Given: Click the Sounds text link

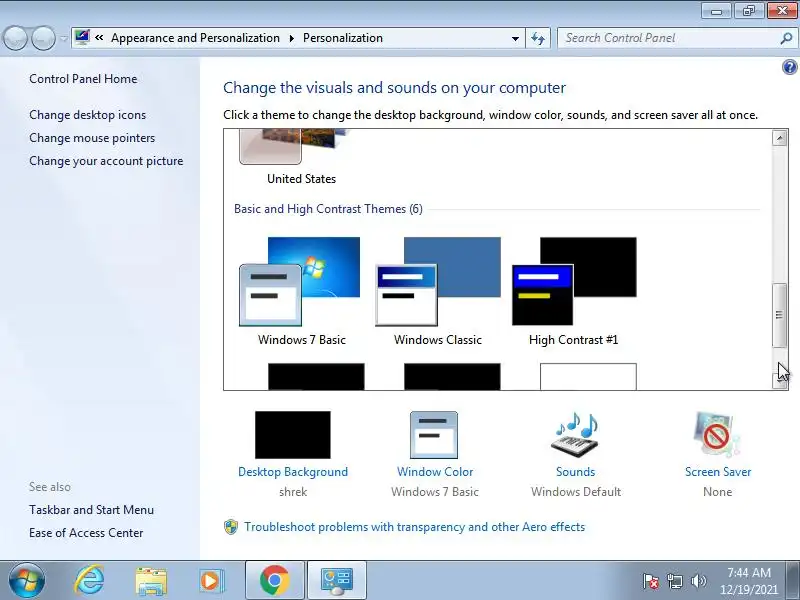Looking at the screenshot, I should (x=575, y=472).
